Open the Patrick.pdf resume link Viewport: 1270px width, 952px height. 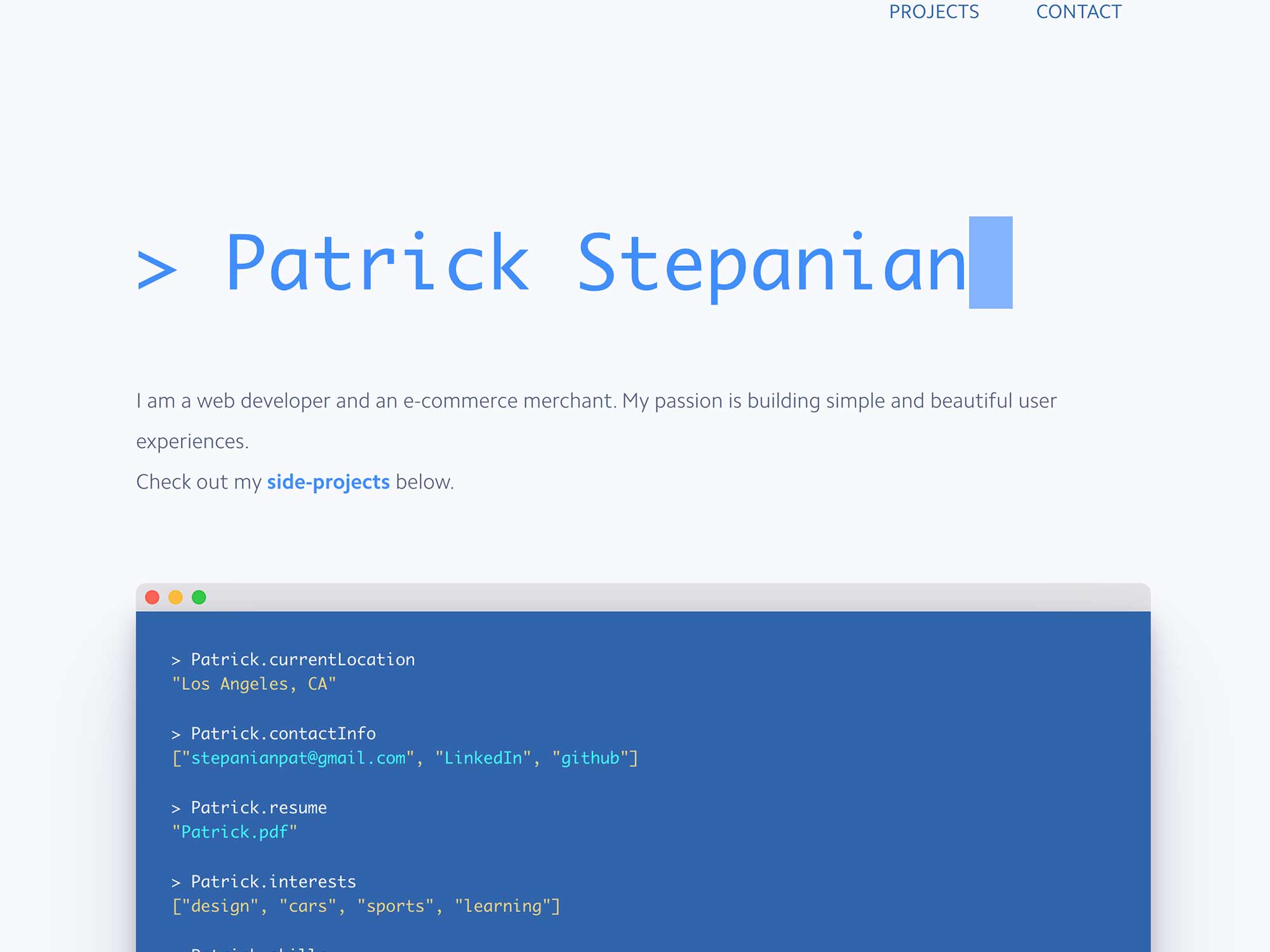234,832
